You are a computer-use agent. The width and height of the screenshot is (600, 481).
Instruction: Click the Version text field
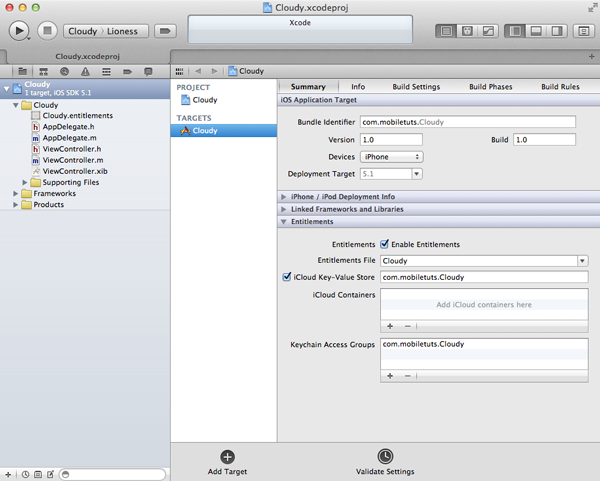pos(391,140)
